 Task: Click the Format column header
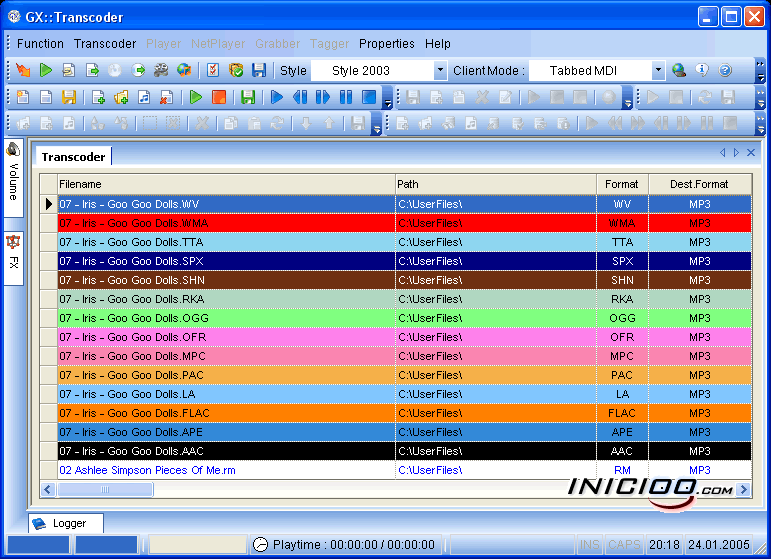pyautogui.click(x=623, y=184)
